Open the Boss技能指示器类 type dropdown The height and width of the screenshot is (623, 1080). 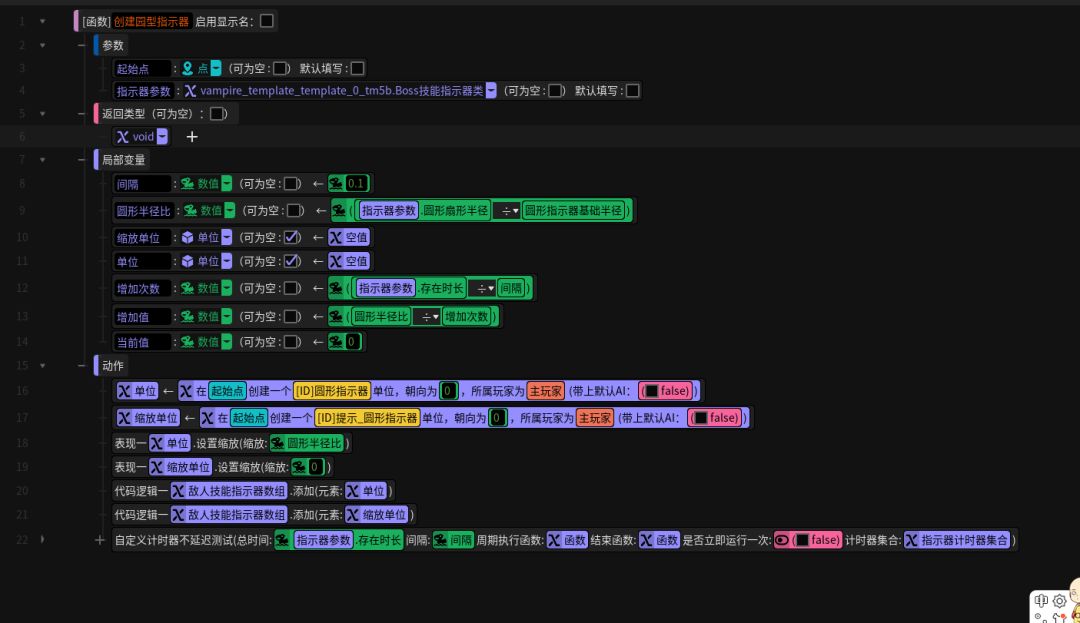pos(490,90)
